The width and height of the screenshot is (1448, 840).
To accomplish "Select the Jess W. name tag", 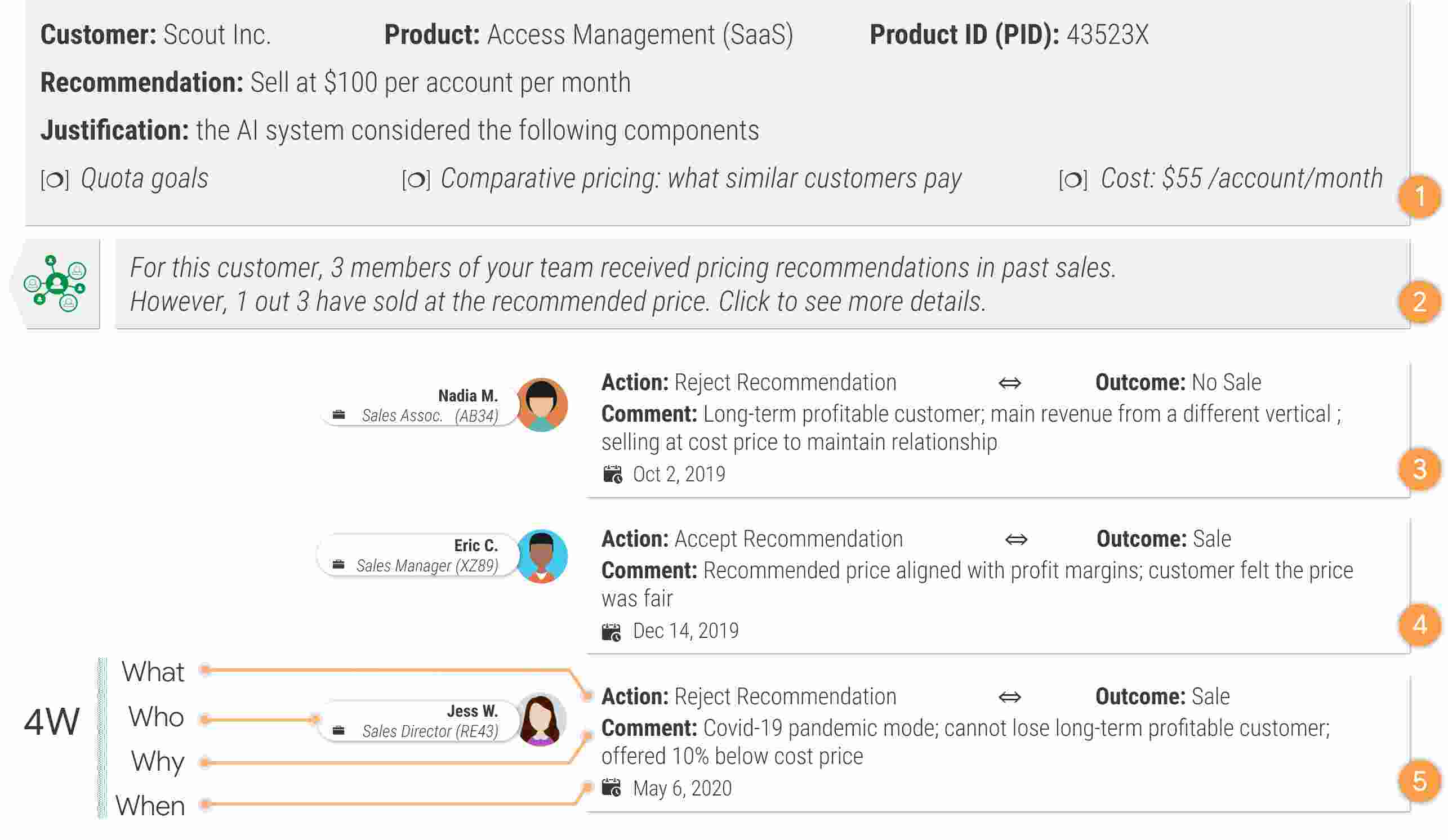I will click(418, 721).
